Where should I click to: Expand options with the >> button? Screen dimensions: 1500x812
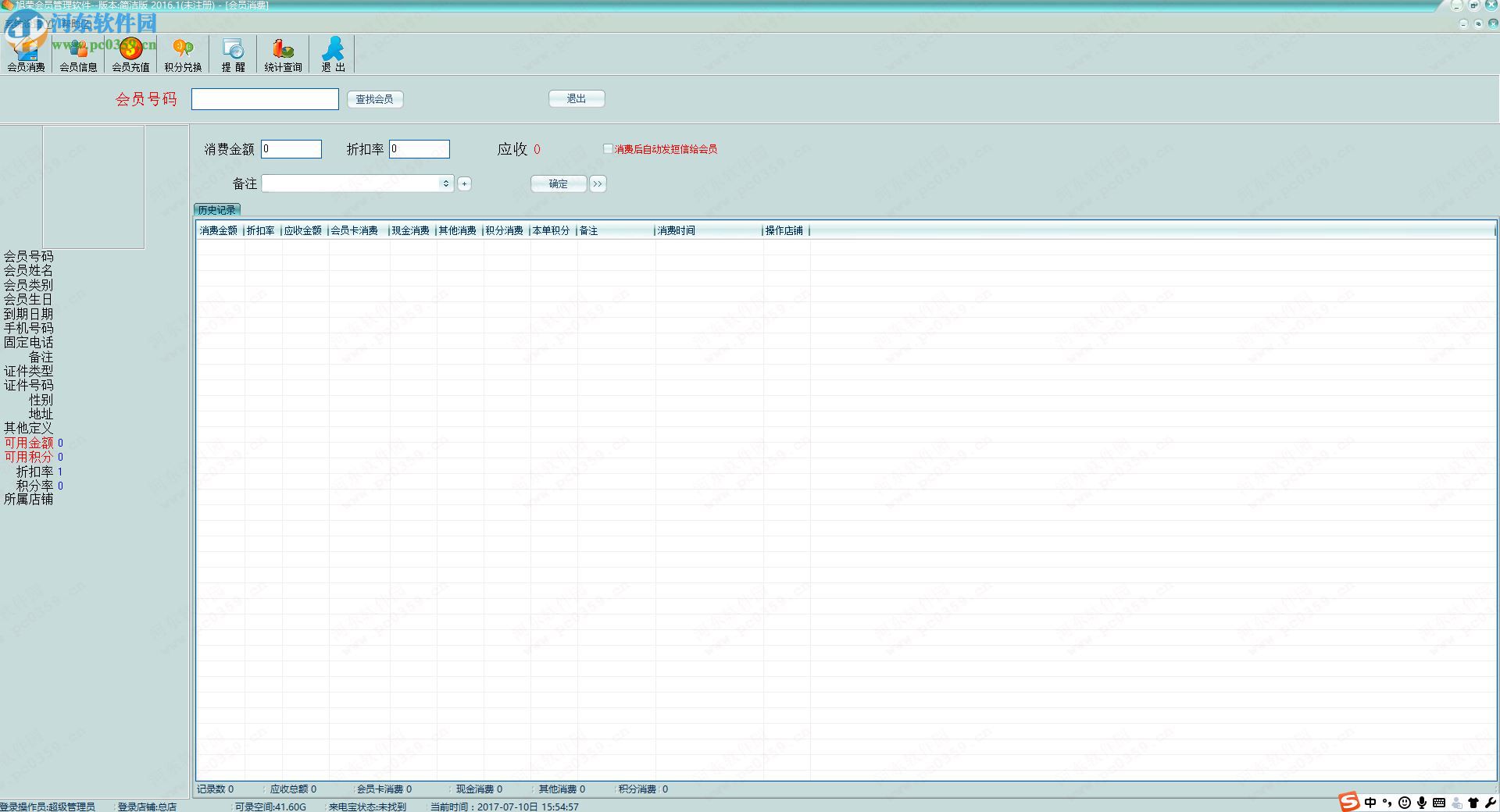click(598, 183)
